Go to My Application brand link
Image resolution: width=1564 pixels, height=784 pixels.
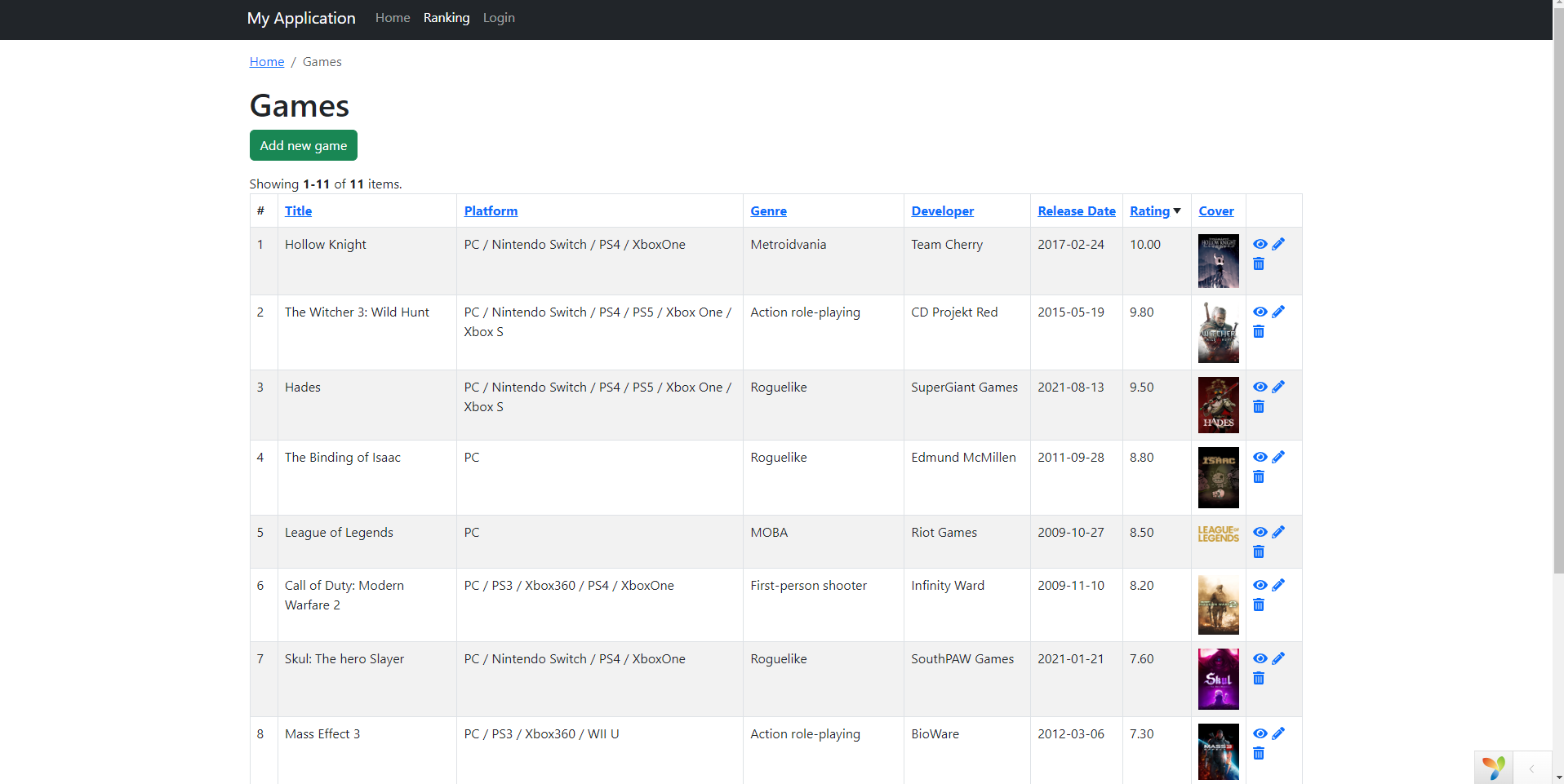[301, 18]
